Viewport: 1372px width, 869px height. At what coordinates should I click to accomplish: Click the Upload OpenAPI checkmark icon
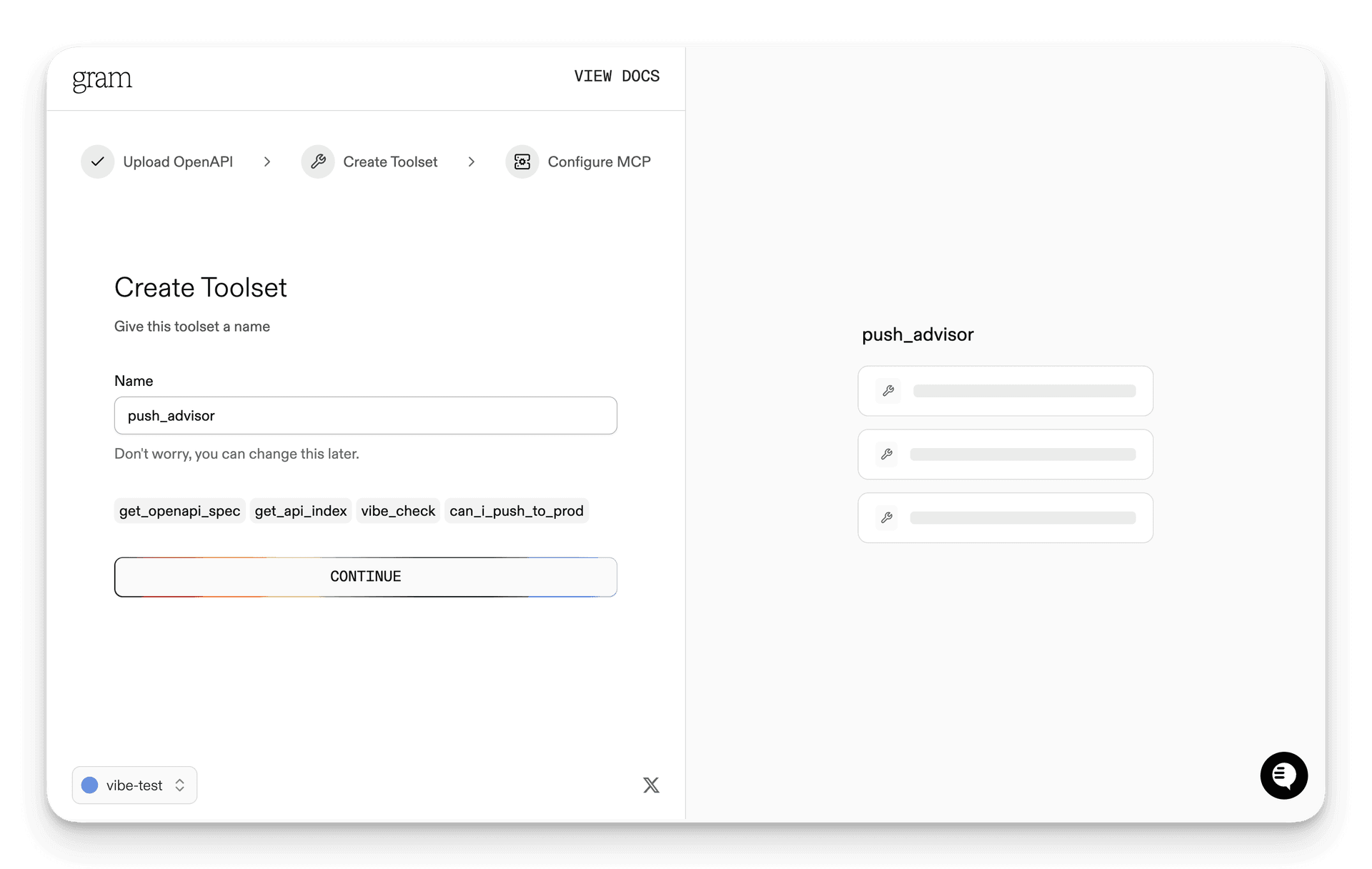pyautogui.click(x=97, y=162)
